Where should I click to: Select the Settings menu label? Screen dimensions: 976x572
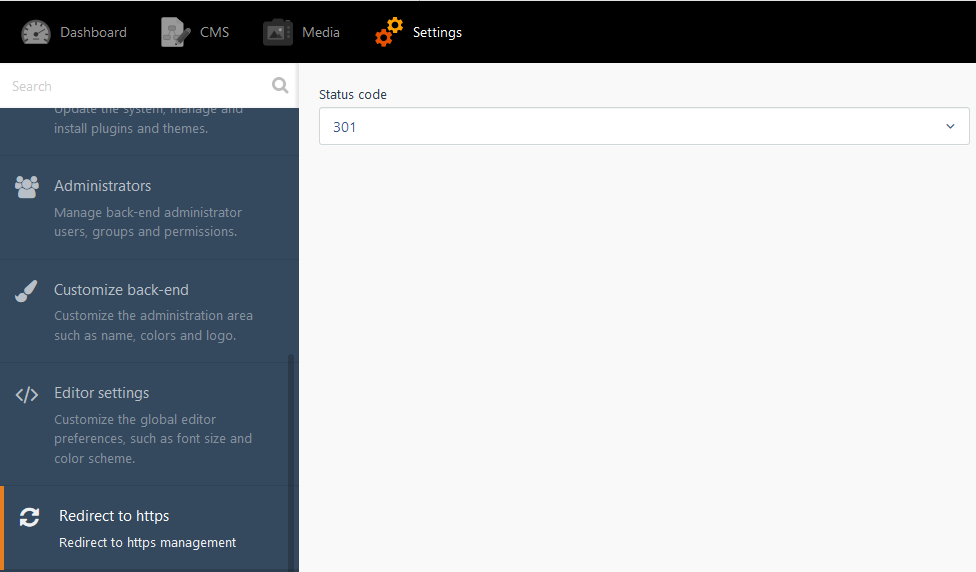coord(437,32)
